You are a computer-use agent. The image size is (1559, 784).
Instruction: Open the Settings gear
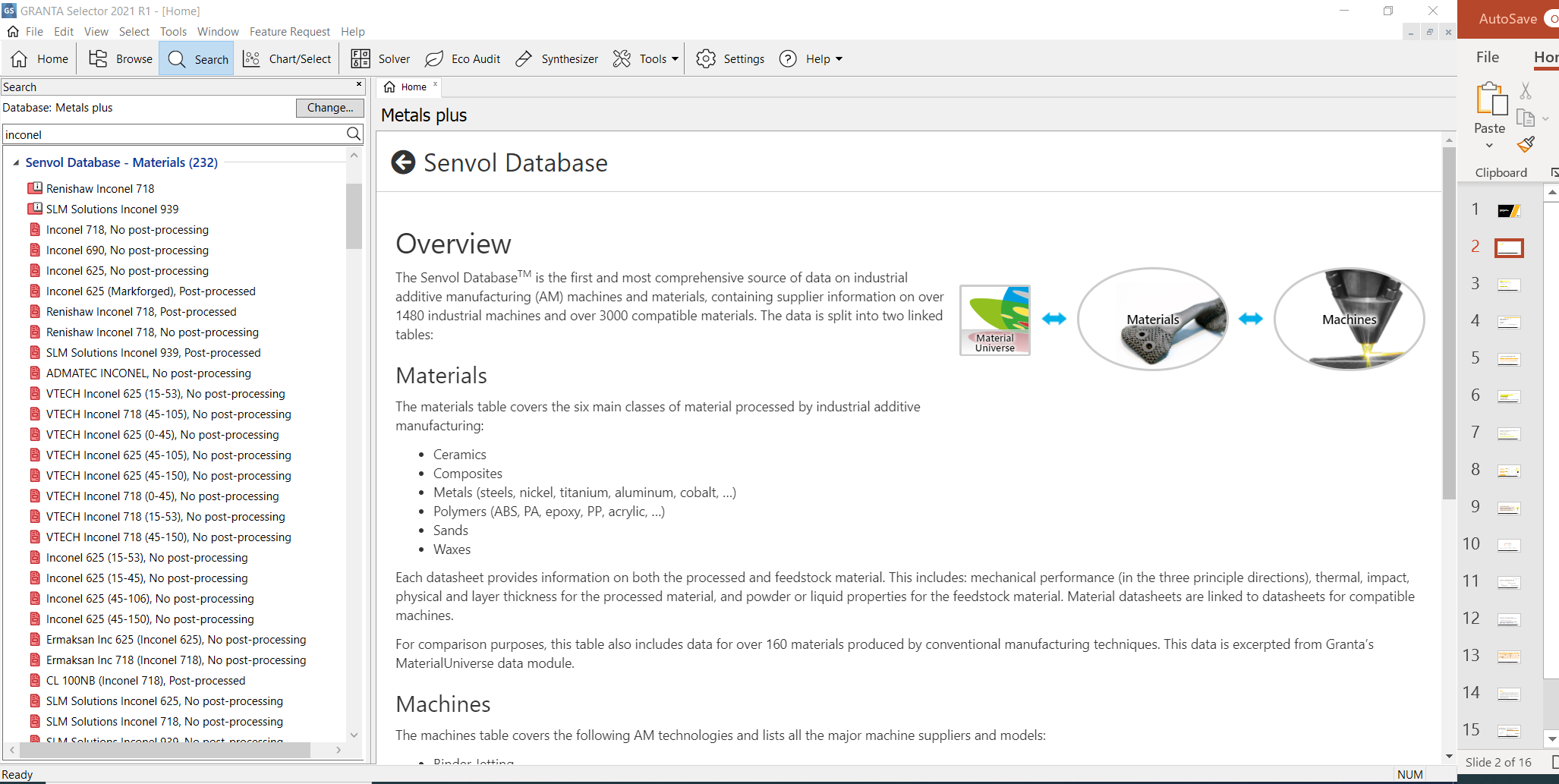tap(730, 59)
